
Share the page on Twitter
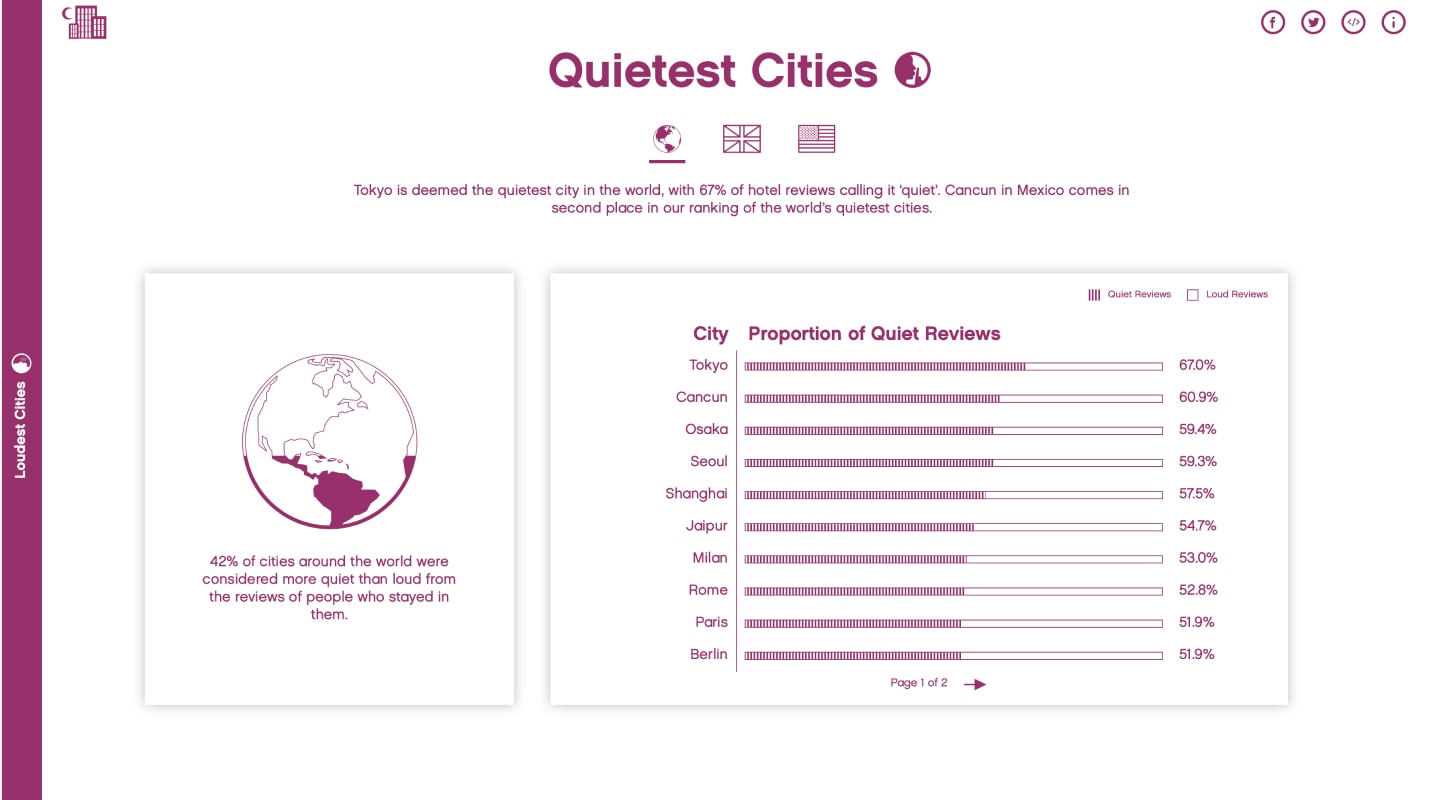tap(1313, 22)
